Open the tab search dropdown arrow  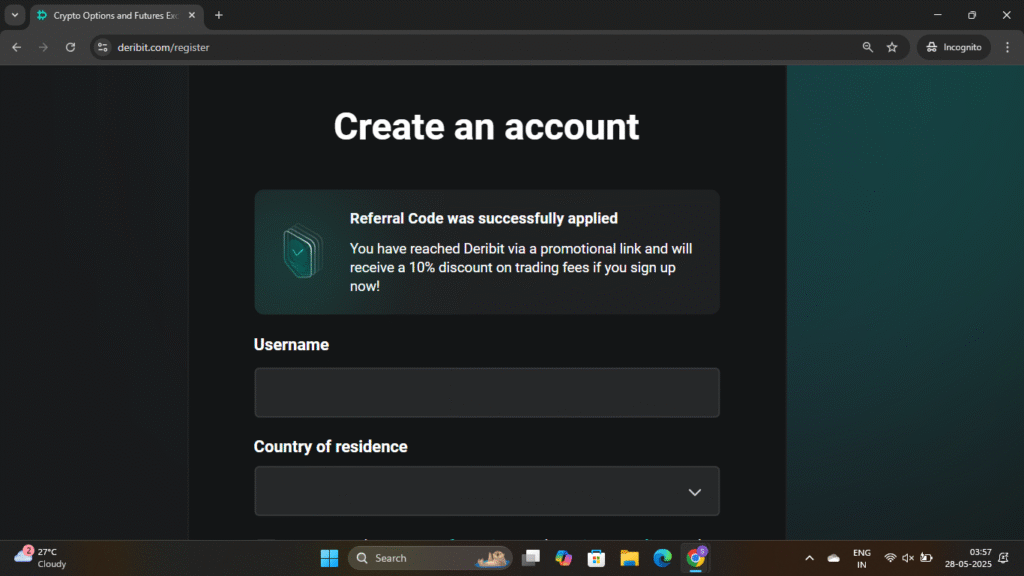click(x=14, y=15)
